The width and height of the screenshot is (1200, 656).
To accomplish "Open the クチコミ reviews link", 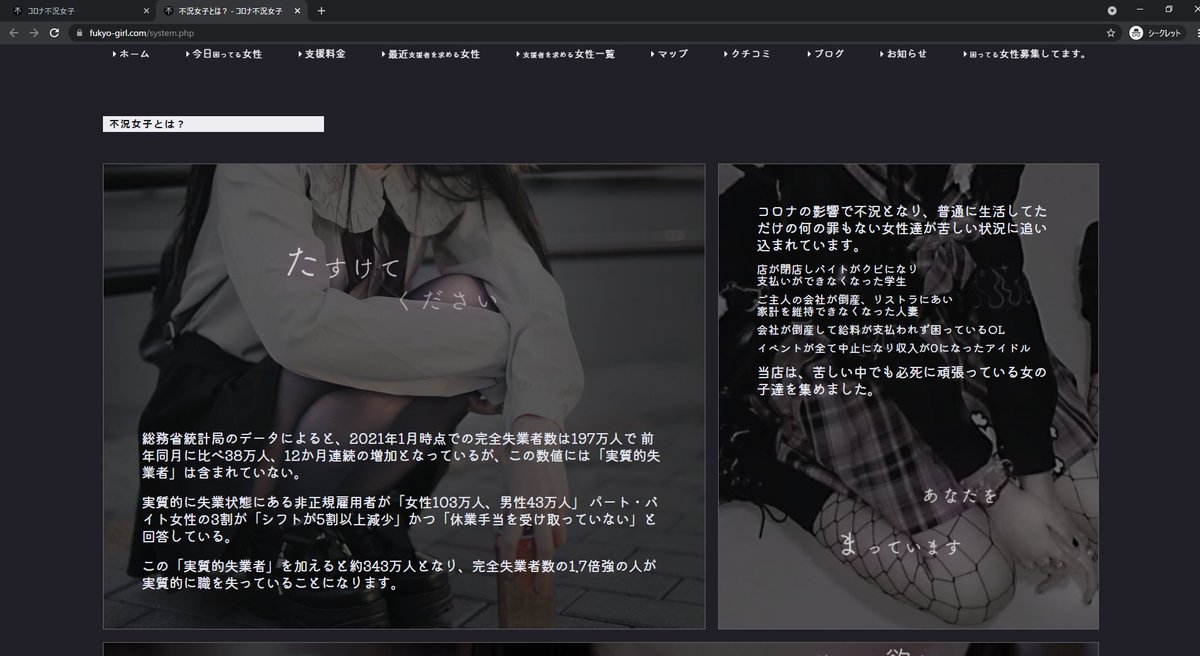I will 743,54.
